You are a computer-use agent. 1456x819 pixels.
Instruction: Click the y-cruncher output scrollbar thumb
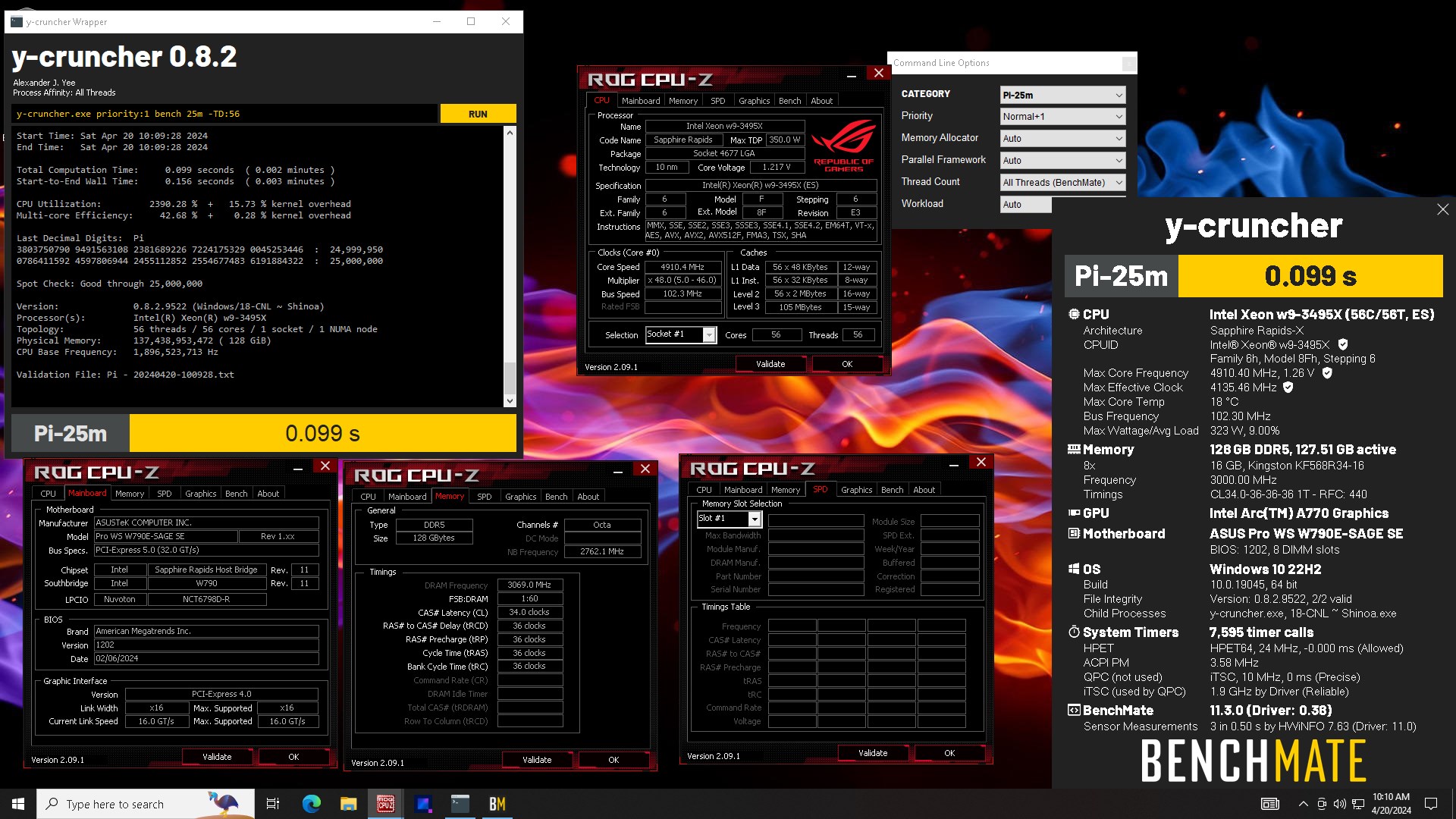[510, 378]
